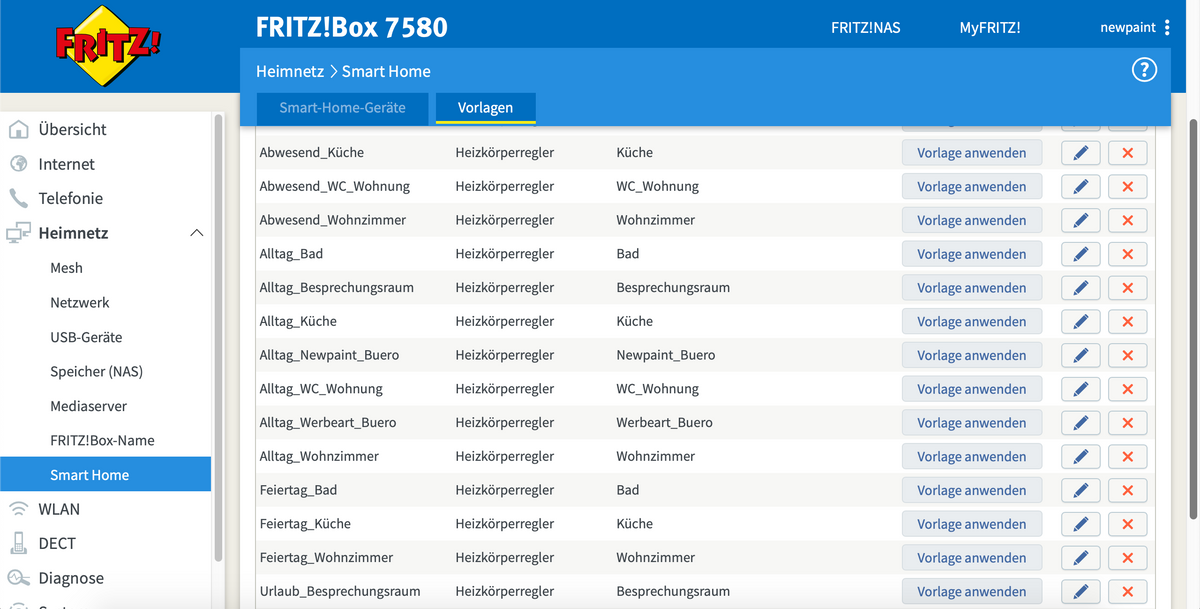Click the Newpaint_Buero room cell
Viewport: 1200px width, 609px height.
(x=666, y=355)
